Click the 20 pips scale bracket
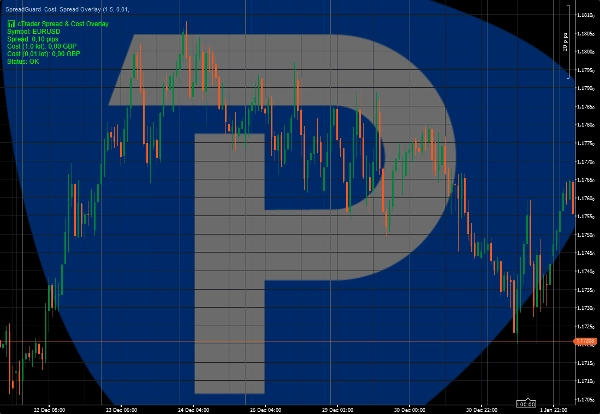The width and height of the screenshot is (600, 414). (568, 45)
